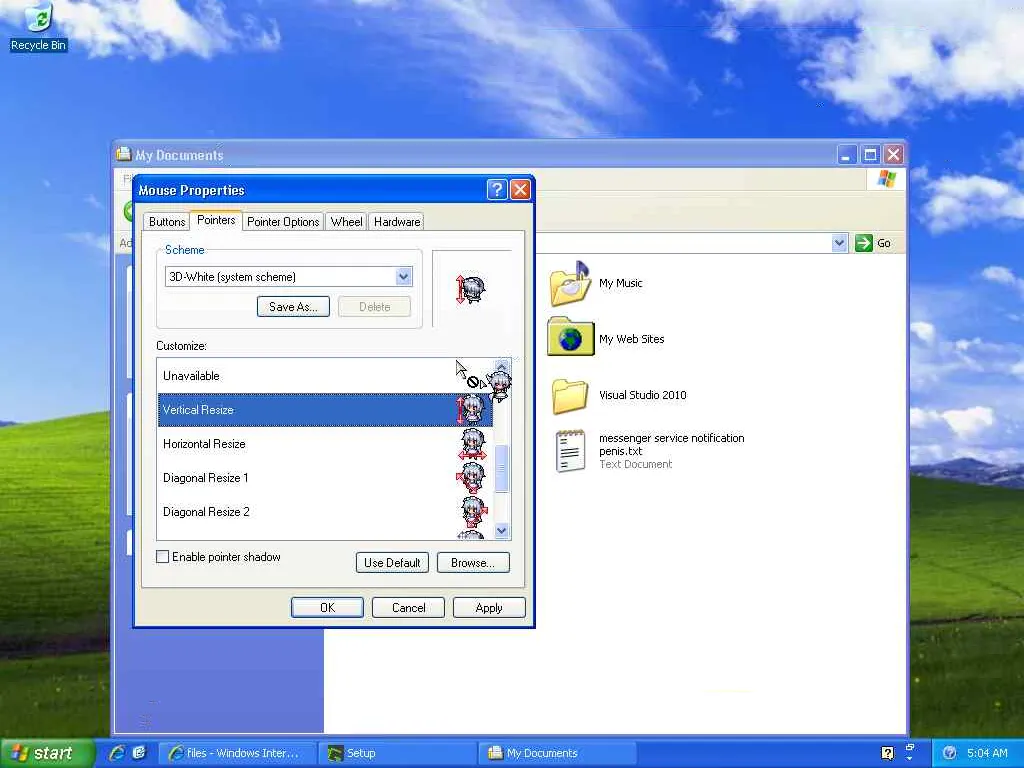1024x768 pixels.
Task: Launch Internet Explorer from quick launch
Action: (x=117, y=753)
